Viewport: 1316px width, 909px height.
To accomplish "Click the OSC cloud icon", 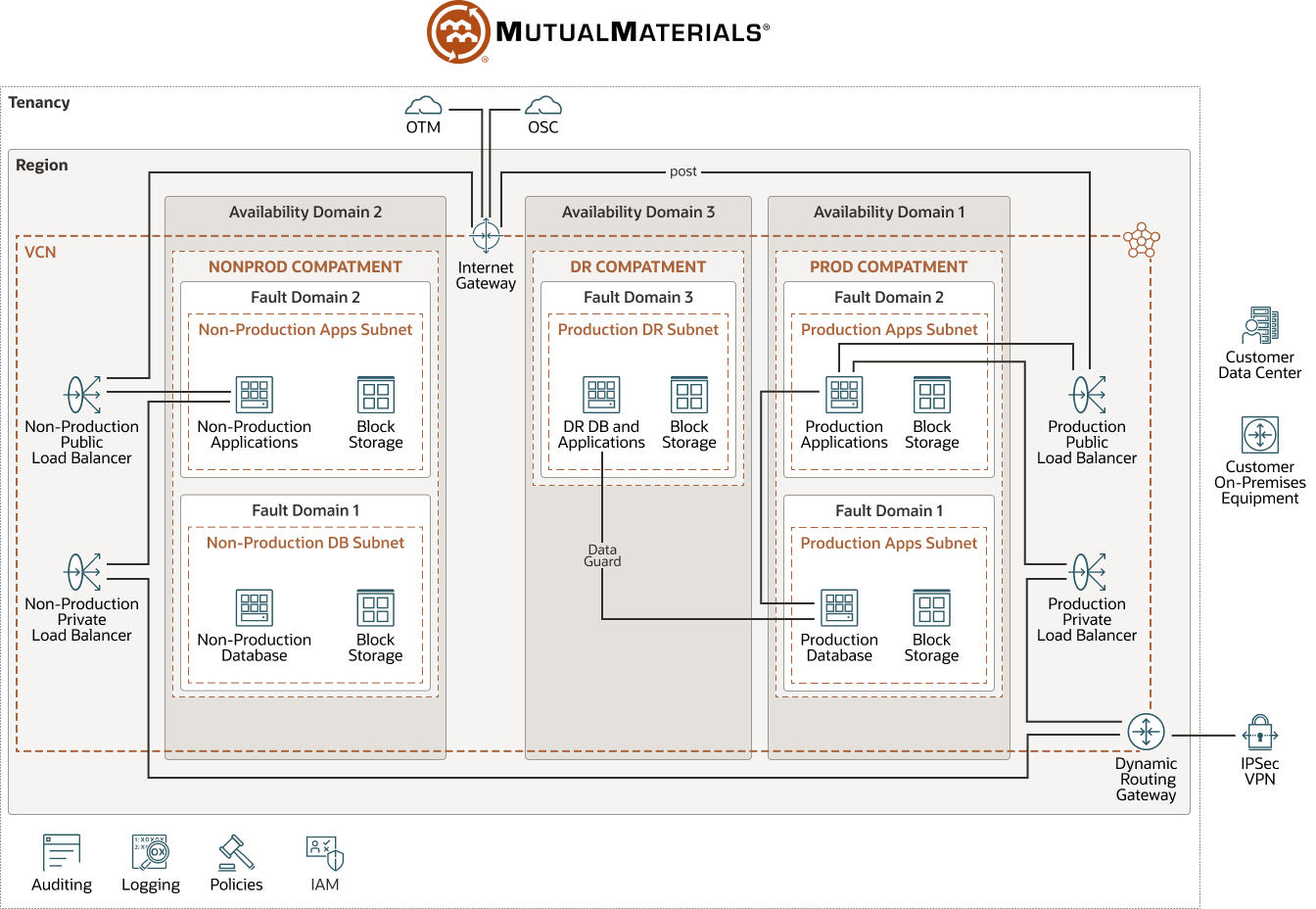I will (x=543, y=103).
